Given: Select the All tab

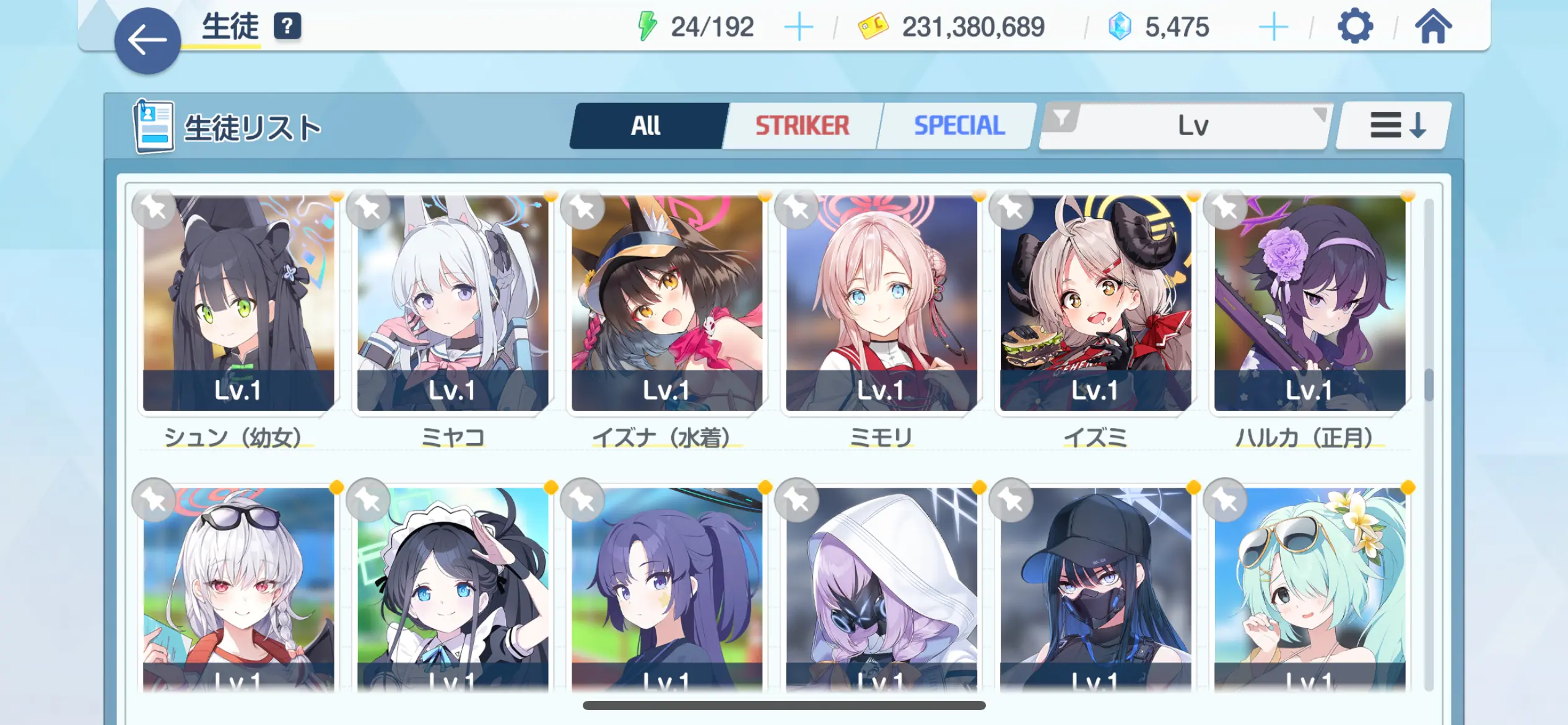Looking at the screenshot, I should click(x=647, y=126).
